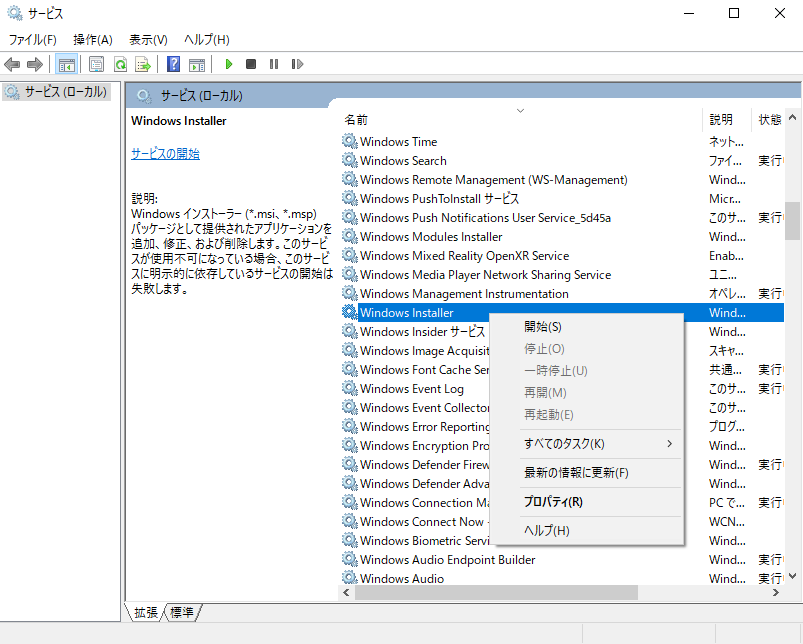803x644 pixels.
Task: Click the pause service toolbar icon
Action: (x=274, y=65)
